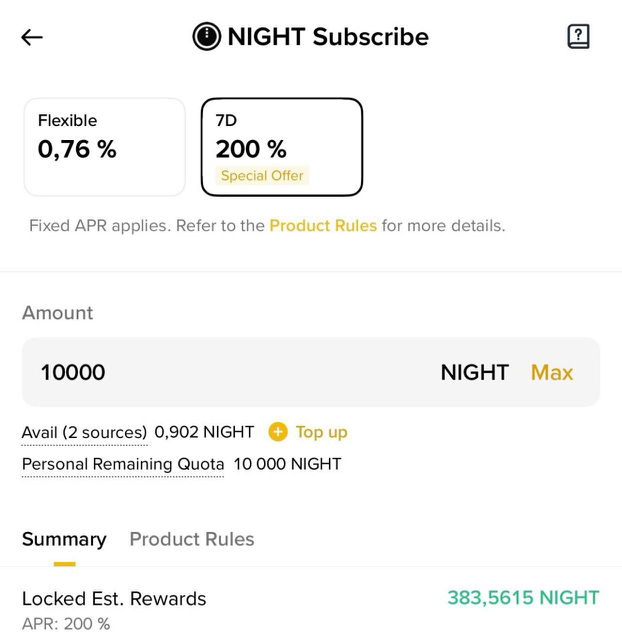This screenshot has height=640, width=622.
Task: Switch to the Summary tab
Action: click(64, 539)
